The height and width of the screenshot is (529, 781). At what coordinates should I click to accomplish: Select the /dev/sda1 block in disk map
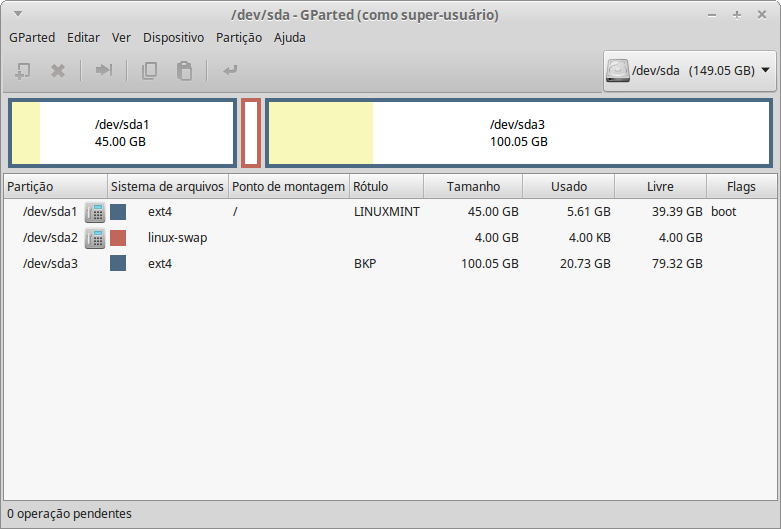coord(123,133)
